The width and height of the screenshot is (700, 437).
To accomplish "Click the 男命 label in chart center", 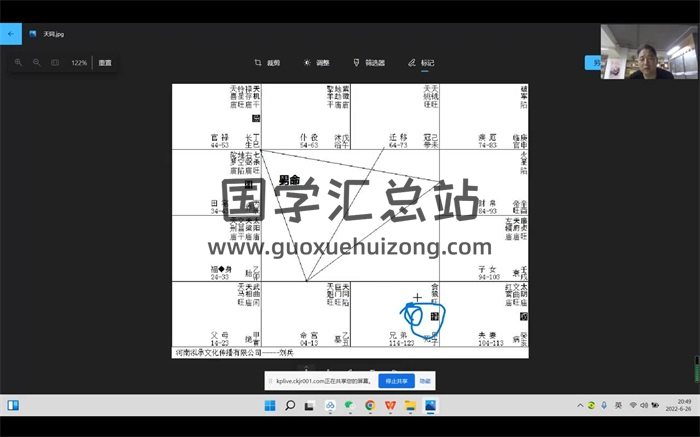I will pyautogui.click(x=289, y=180).
